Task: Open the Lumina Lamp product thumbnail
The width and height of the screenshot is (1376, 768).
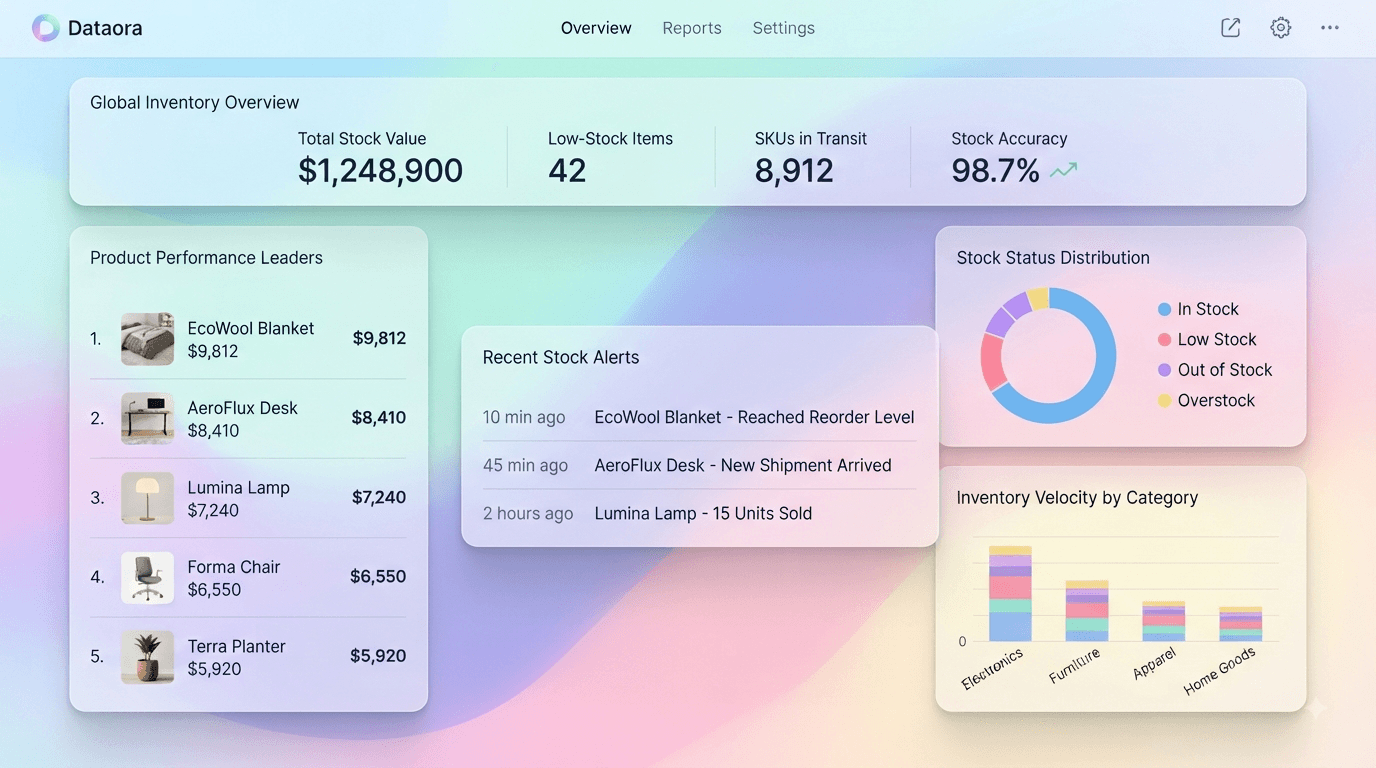Action: coord(147,498)
